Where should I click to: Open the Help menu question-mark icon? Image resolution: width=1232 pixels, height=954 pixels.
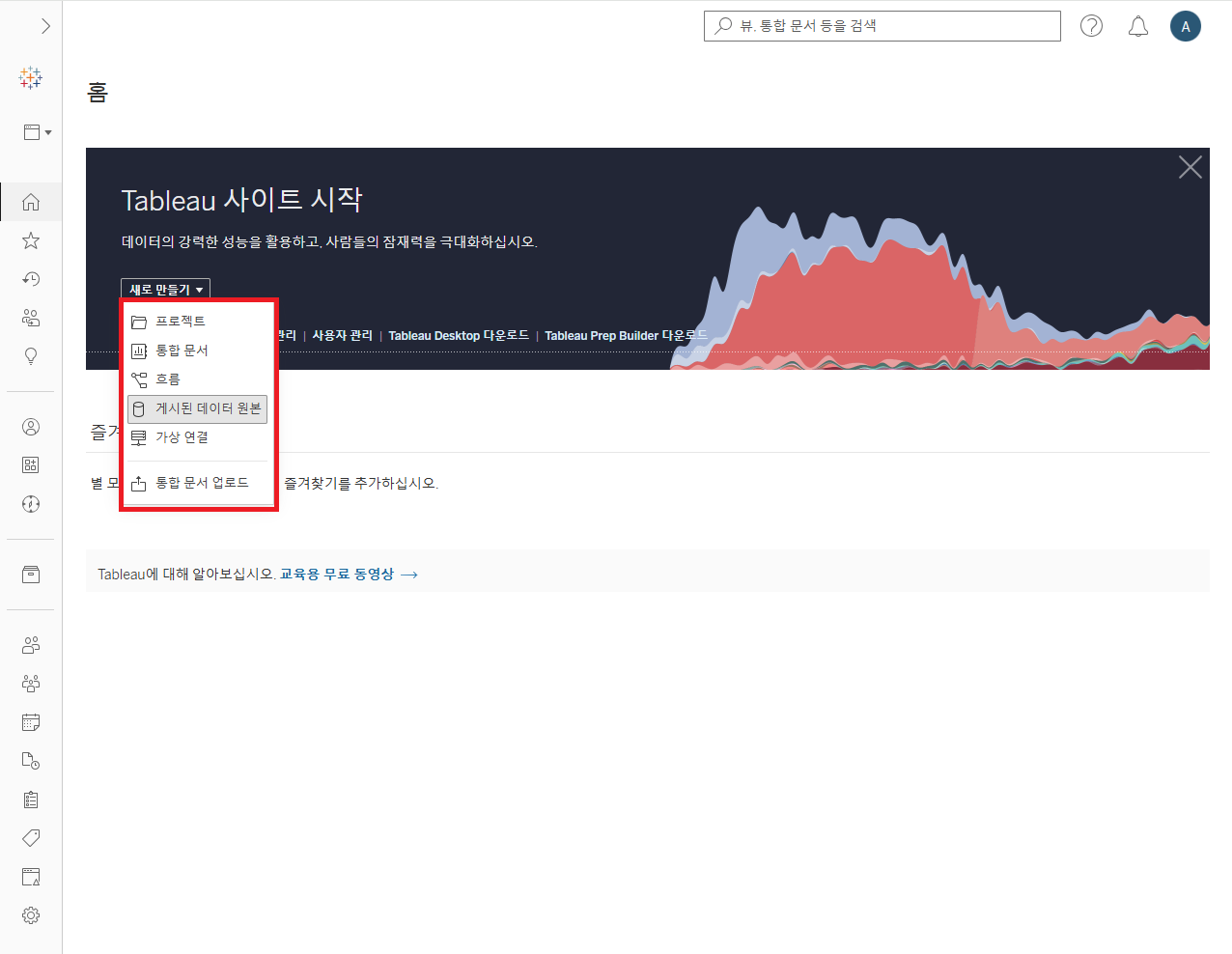click(1091, 26)
